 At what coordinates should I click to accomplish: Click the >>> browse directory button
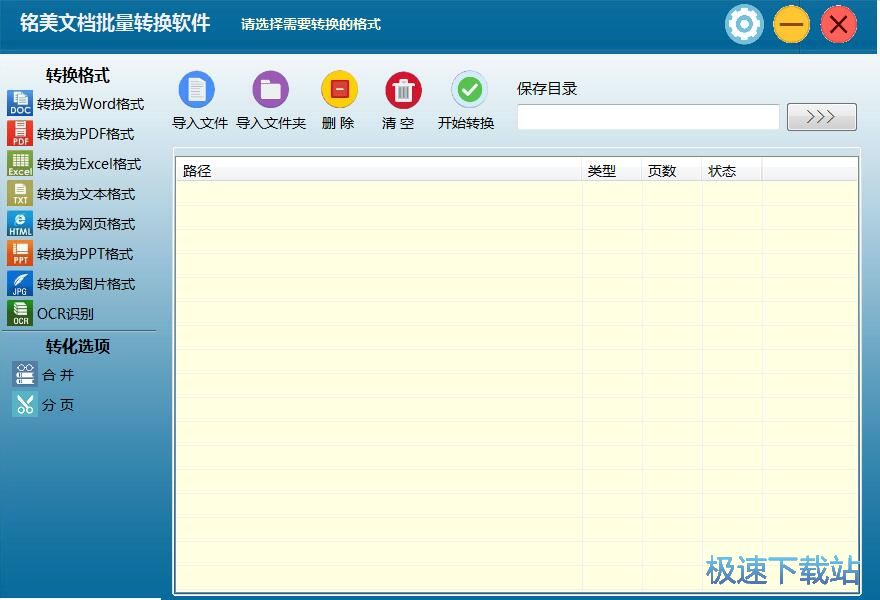(822, 117)
